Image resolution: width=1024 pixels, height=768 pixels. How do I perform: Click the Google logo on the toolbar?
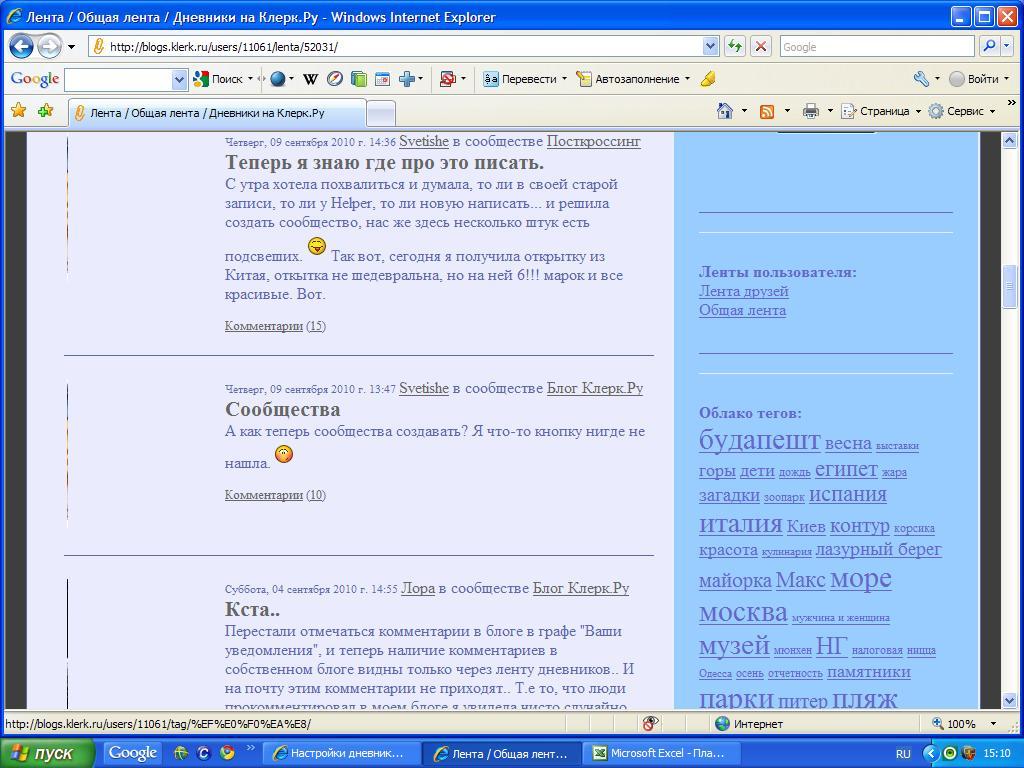click(x=35, y=79)
